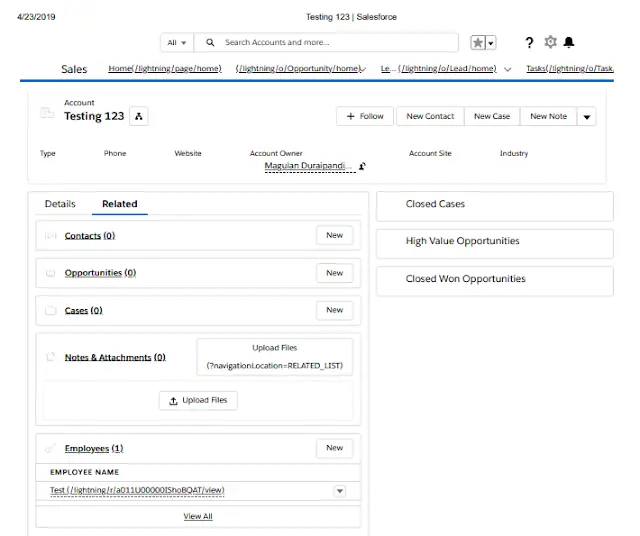Click the Type field label

[47, 153]
